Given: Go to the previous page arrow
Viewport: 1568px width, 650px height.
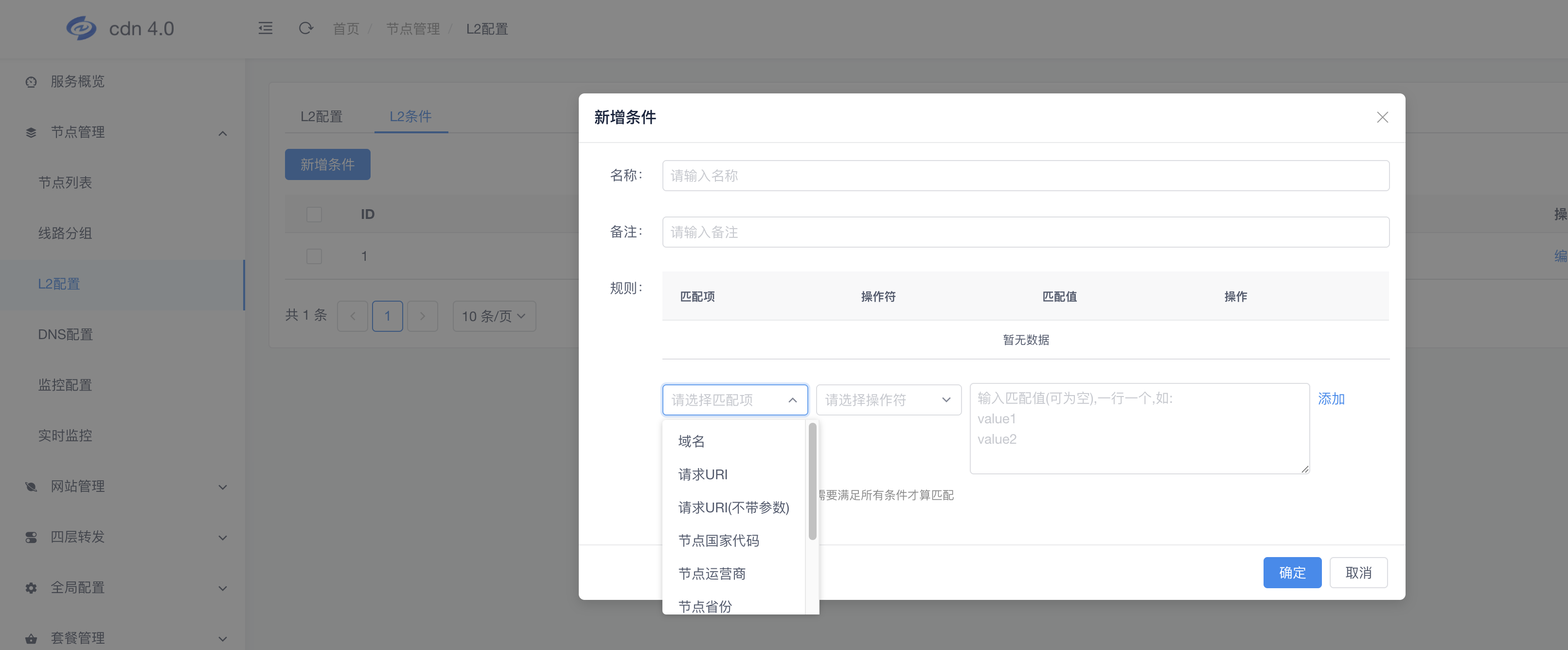Looking at the screenshot, I should pyautogui.click(x=353, y=316).
